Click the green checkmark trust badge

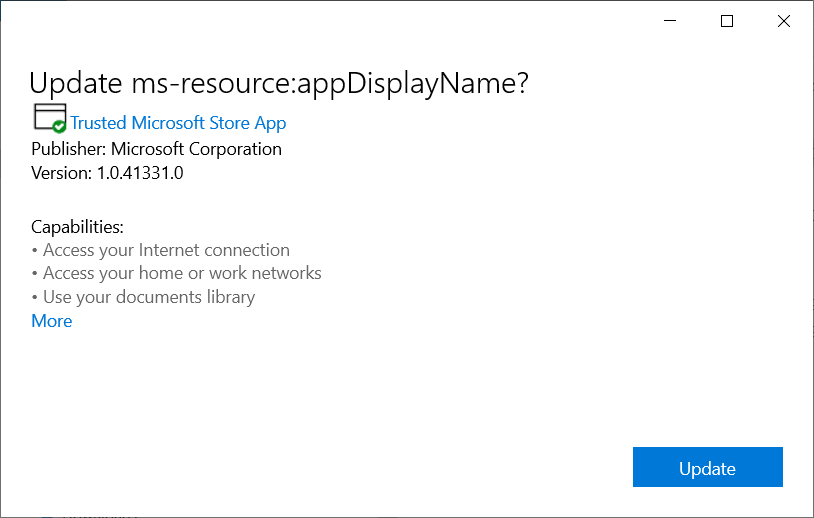59,126
